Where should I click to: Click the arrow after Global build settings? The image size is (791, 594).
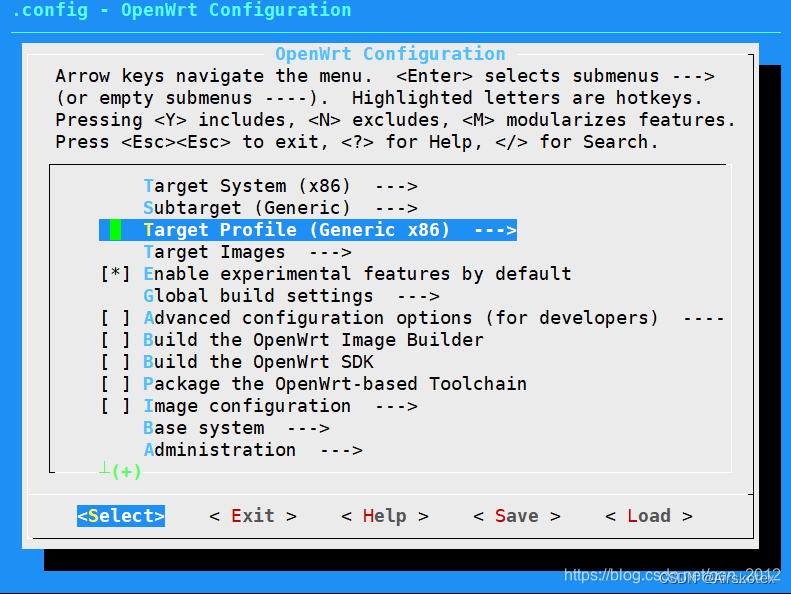click(x=418, y=296)
